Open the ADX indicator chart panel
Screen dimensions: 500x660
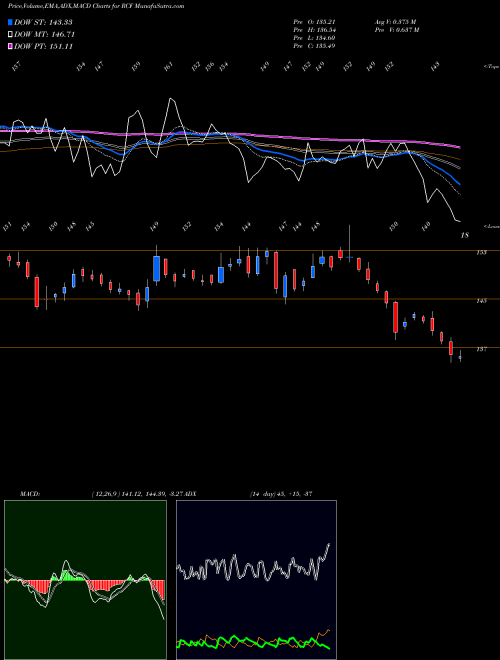click(256, 580)
